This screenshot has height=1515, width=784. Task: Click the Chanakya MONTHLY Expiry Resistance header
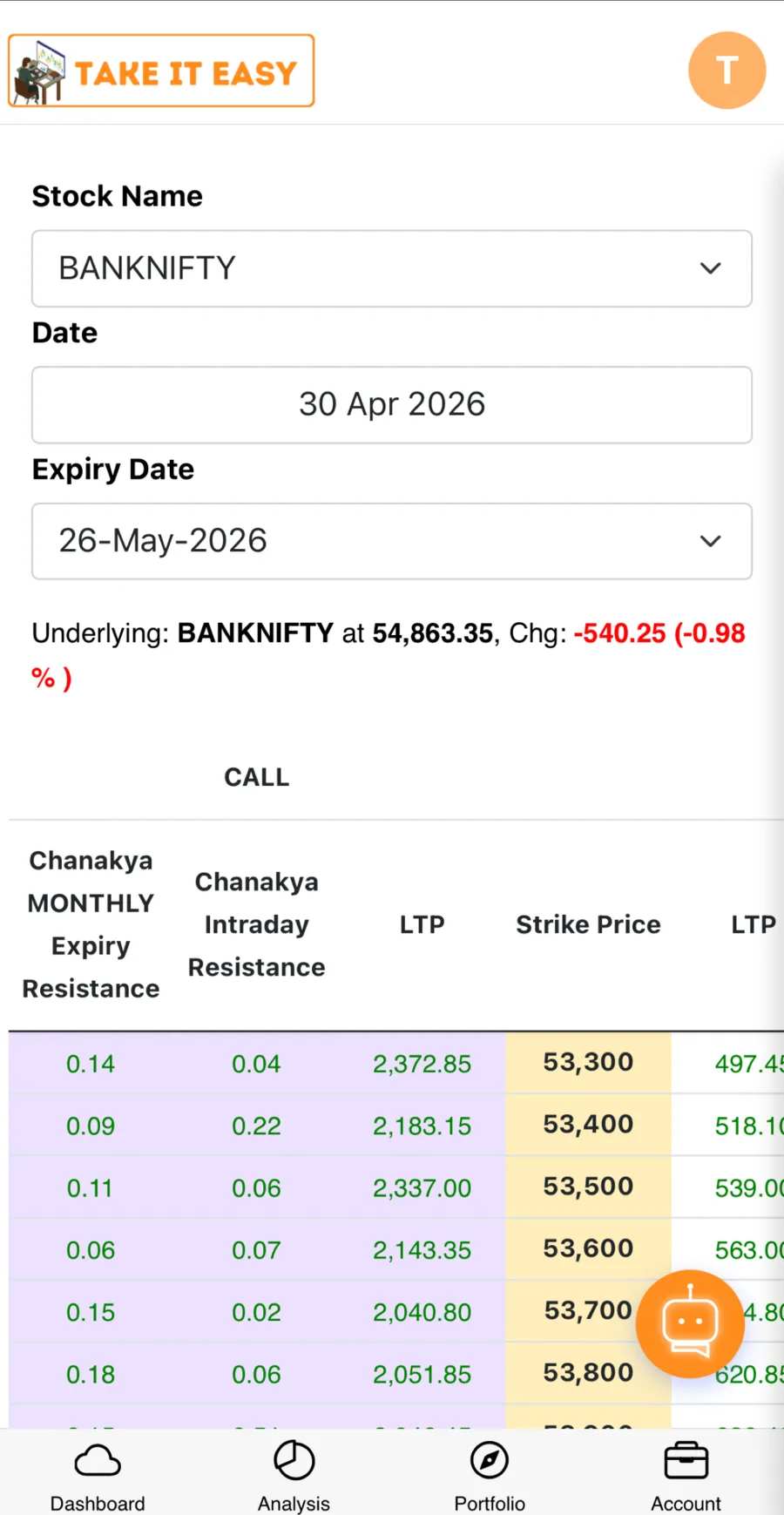91,924
